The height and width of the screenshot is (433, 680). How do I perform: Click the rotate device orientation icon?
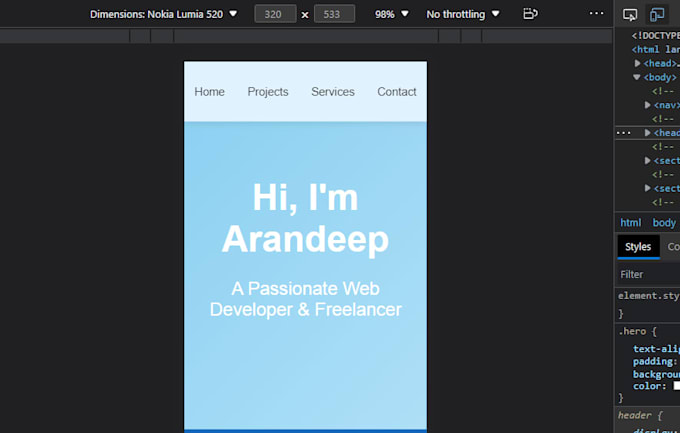coord(530,14)
